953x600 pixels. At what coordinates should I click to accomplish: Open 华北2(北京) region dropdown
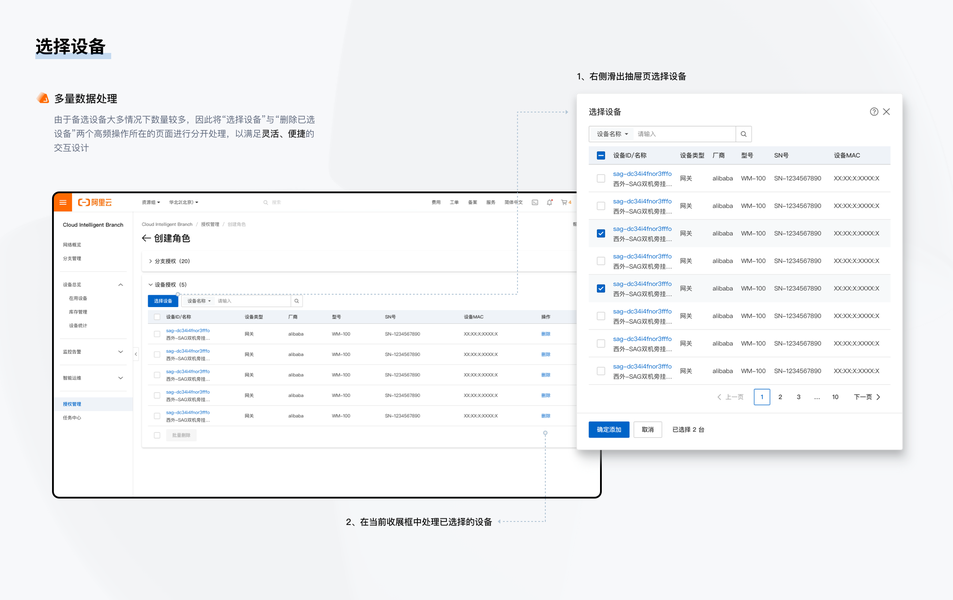184,202
